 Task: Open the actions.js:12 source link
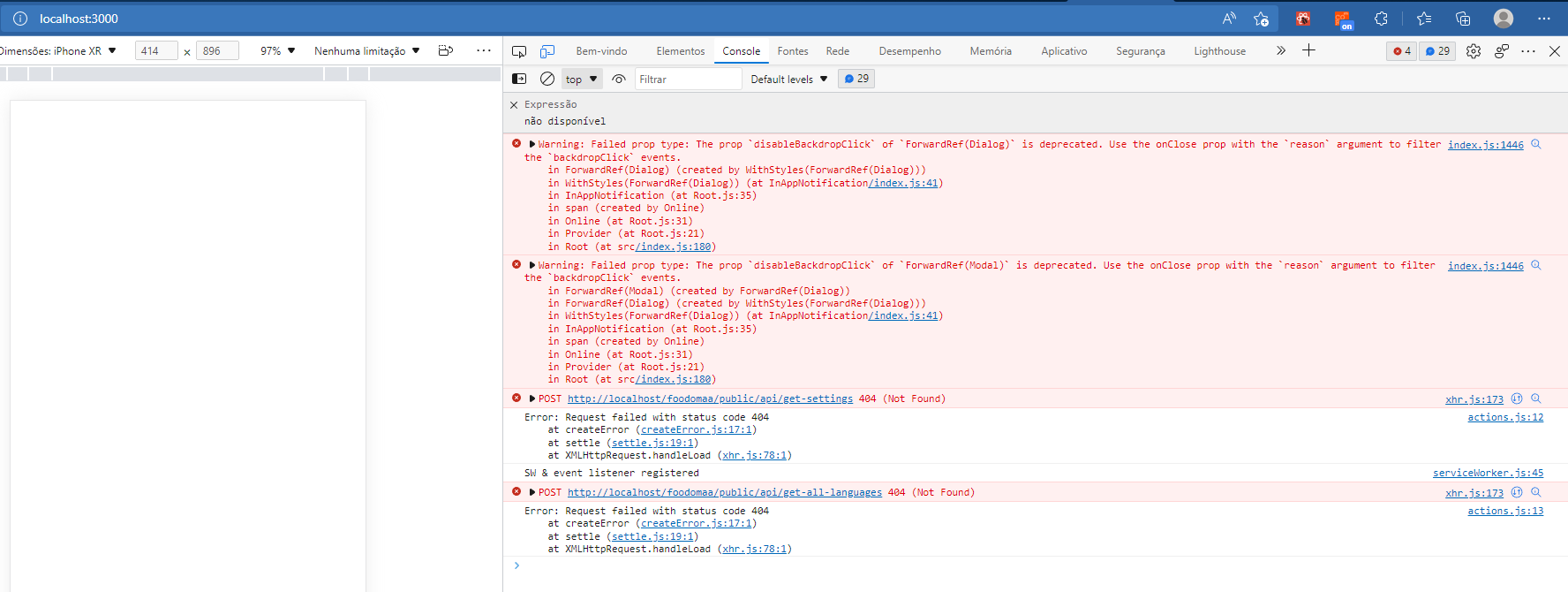pyautogui.click(x=1505, y=417)
